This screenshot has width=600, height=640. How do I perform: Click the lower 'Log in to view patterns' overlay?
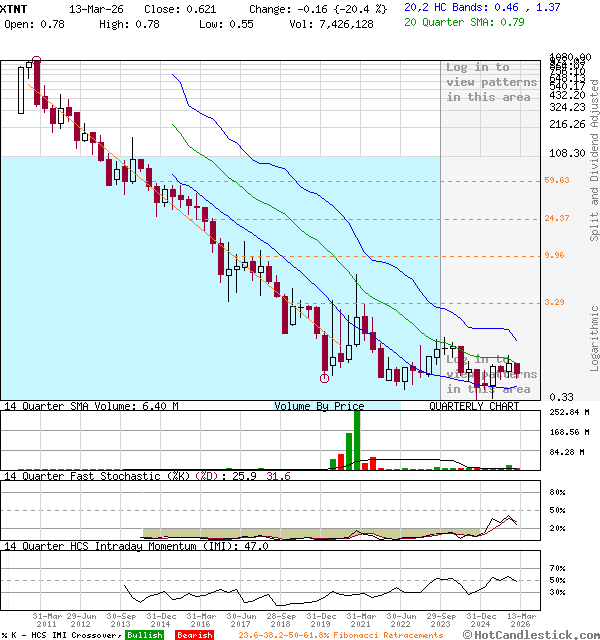click(x=490, y=373)
